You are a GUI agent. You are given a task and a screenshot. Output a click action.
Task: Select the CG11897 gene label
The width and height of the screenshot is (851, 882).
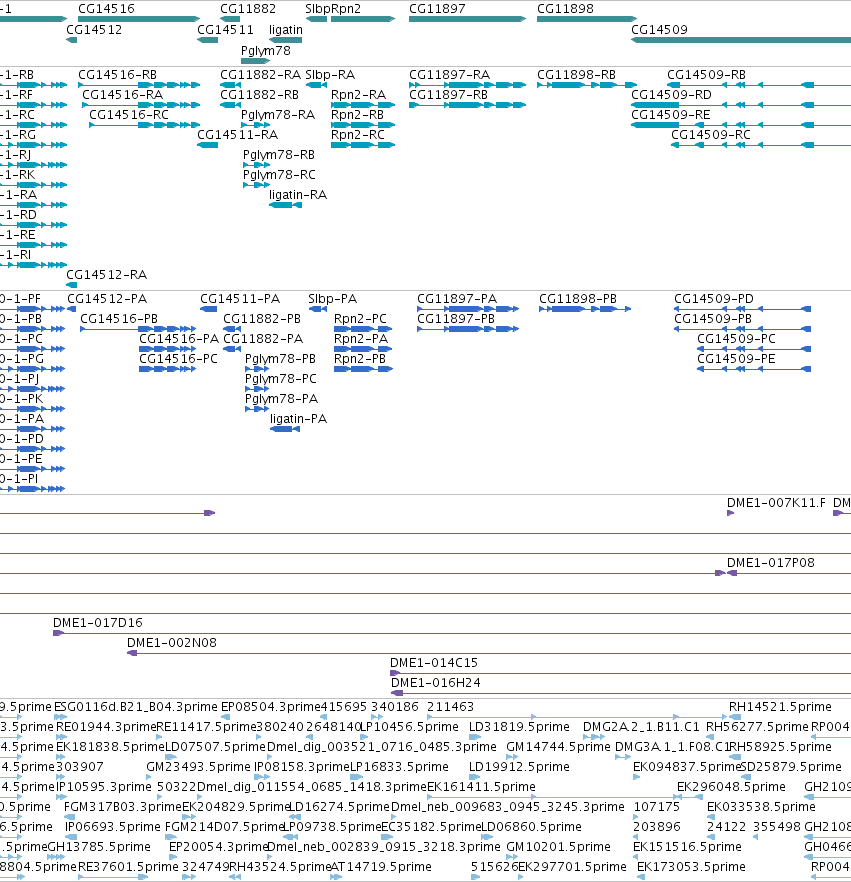(x=437, y=9)
